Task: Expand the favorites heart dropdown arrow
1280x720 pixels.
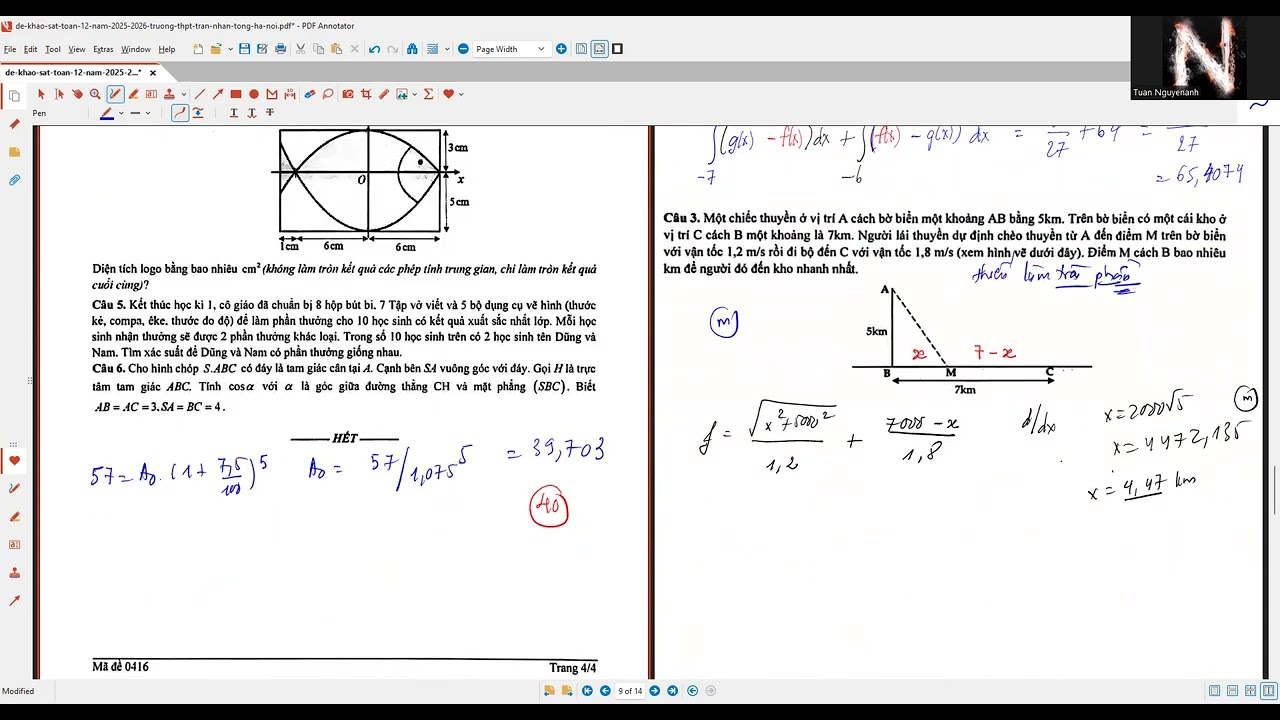Action: [x=461, y=94]
